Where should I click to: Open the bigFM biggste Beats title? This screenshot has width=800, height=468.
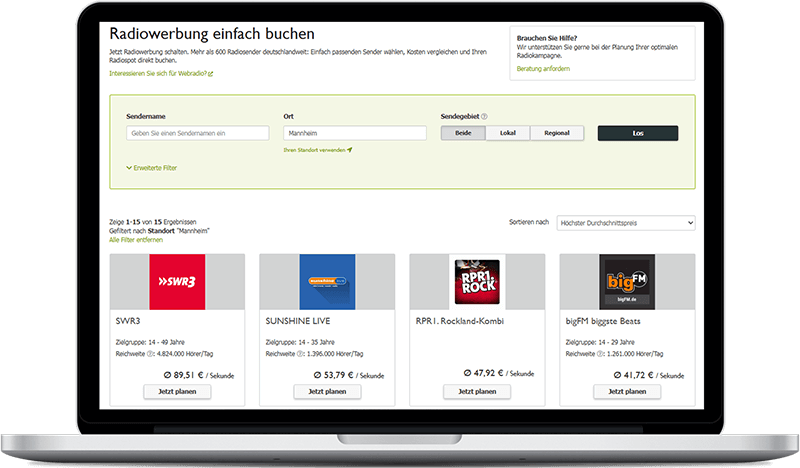(603, 322)
